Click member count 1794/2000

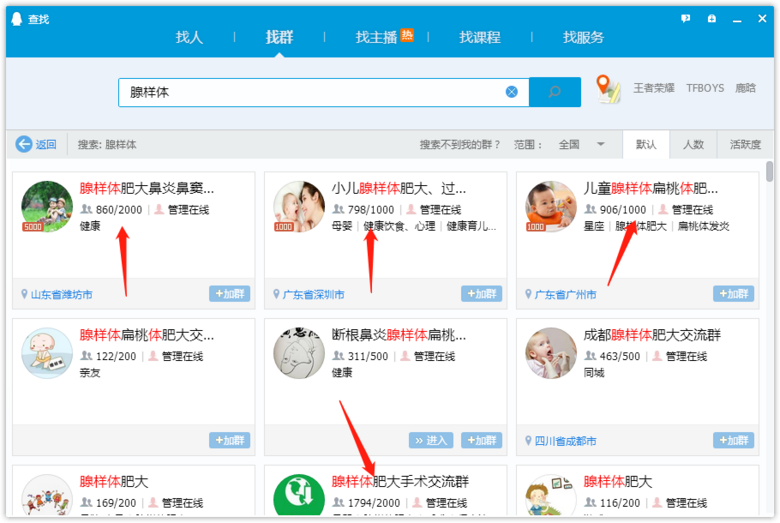point(374,503)
